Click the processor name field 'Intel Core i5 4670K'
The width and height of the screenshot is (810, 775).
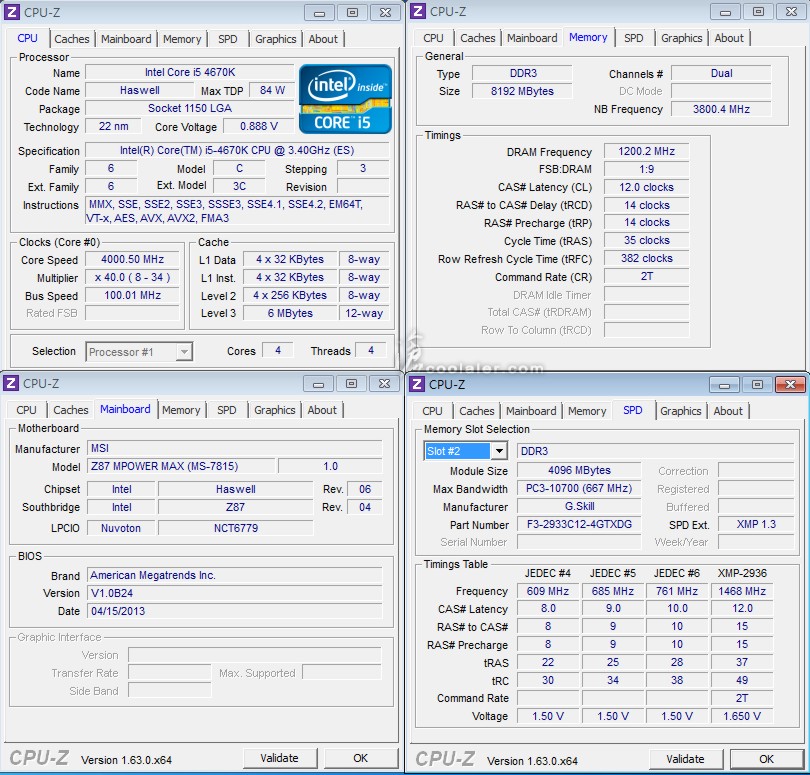pos(190,72)
